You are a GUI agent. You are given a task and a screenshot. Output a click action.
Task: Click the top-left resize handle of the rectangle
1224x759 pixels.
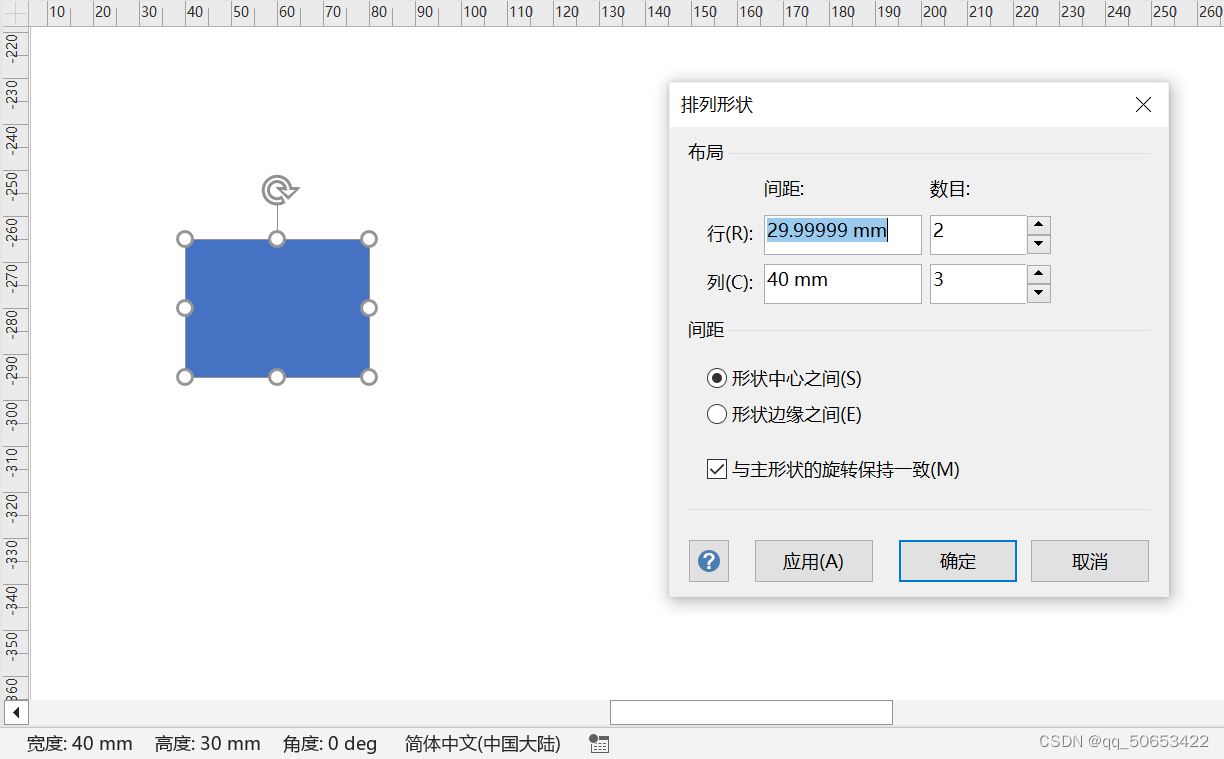click(185, 239)
